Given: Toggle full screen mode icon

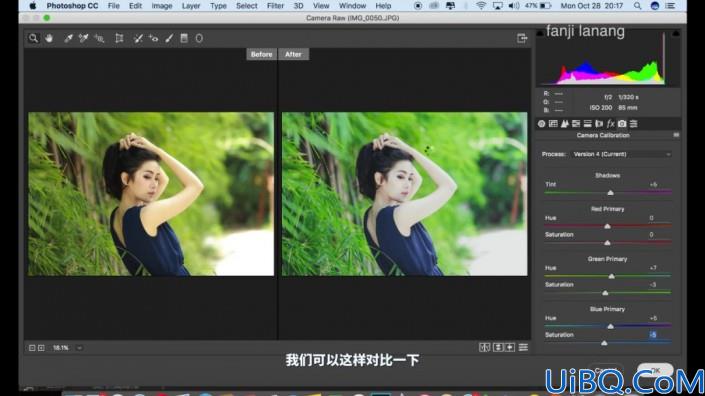Looking at the screenshot, I should pos(522,38).
